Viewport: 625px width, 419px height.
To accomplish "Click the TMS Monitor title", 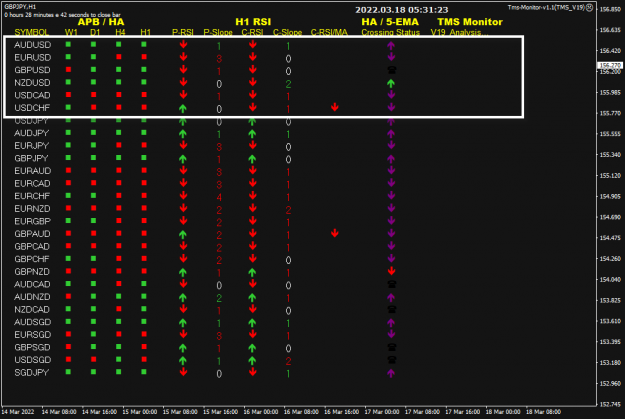I will pyautogui.click(x=470, y=22).
